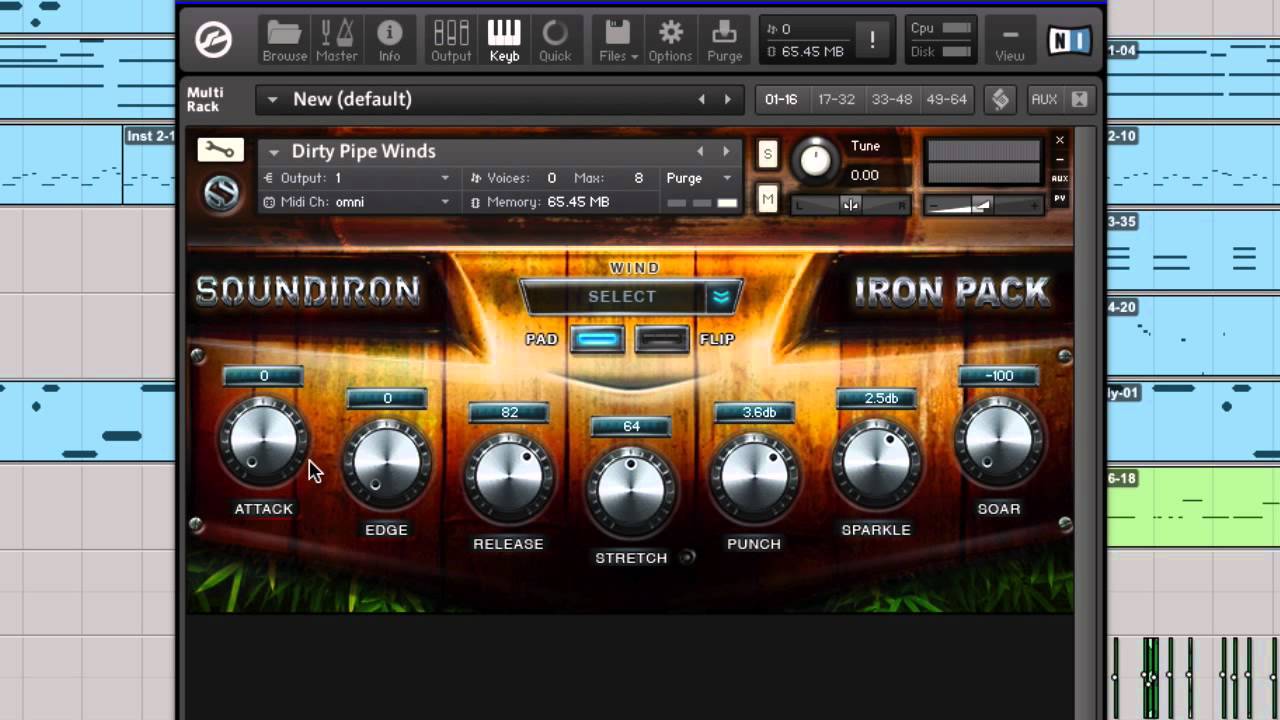Open the Master metronome panel
Viewport: 1280px width, 720px height.
(x=337, y=41)
